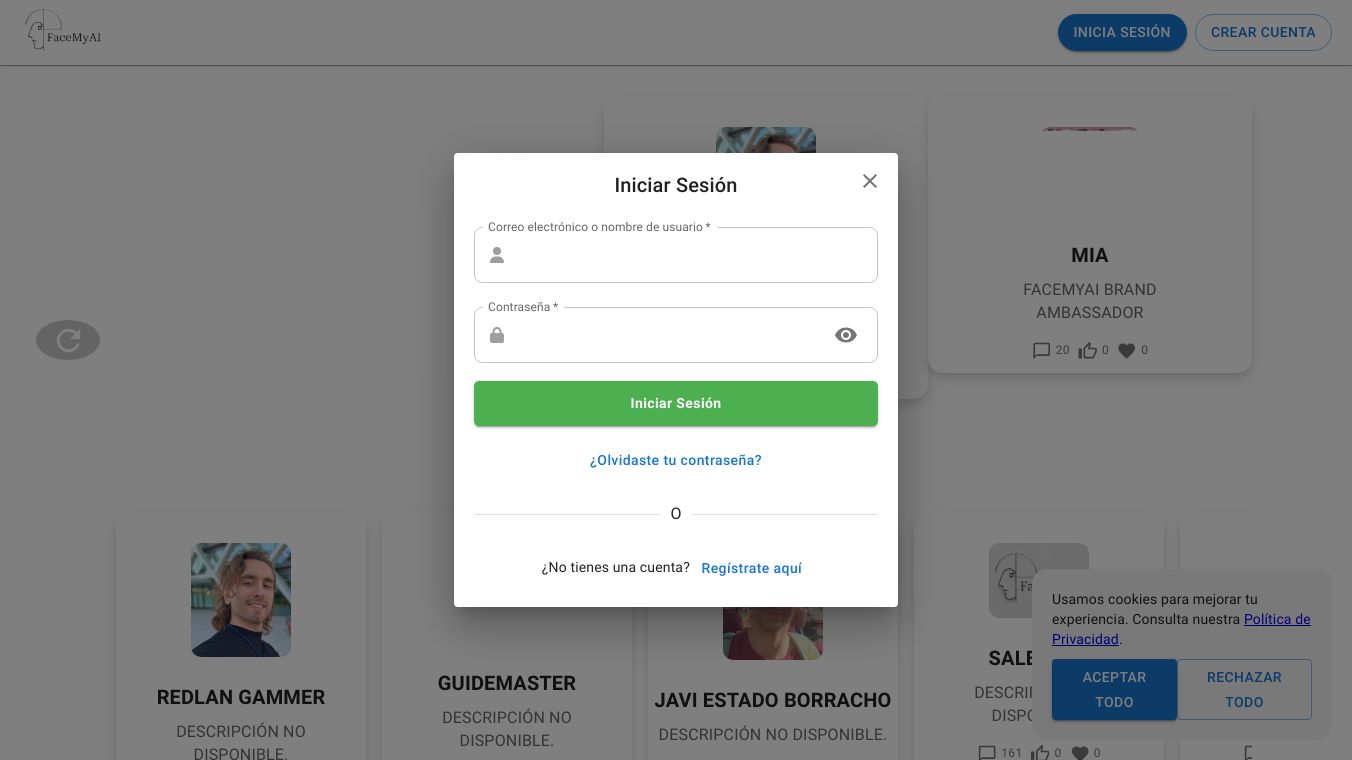Viewport: 1352px width, 760px height.
Task: Open the REDLAN GAMMER profile photo
Action: click(x=241, y=600)
